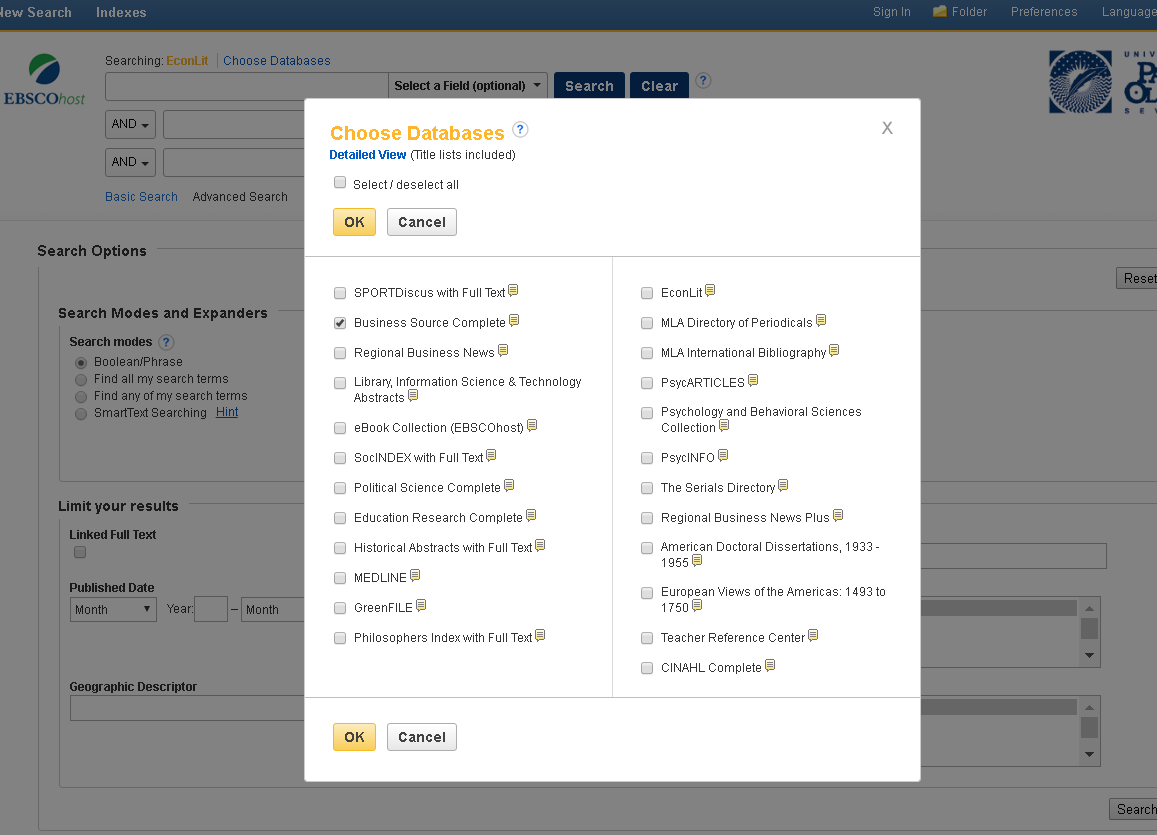
Task: Open the info note icon beside SocINDEX with Full Text
Action: coord(491,456)
